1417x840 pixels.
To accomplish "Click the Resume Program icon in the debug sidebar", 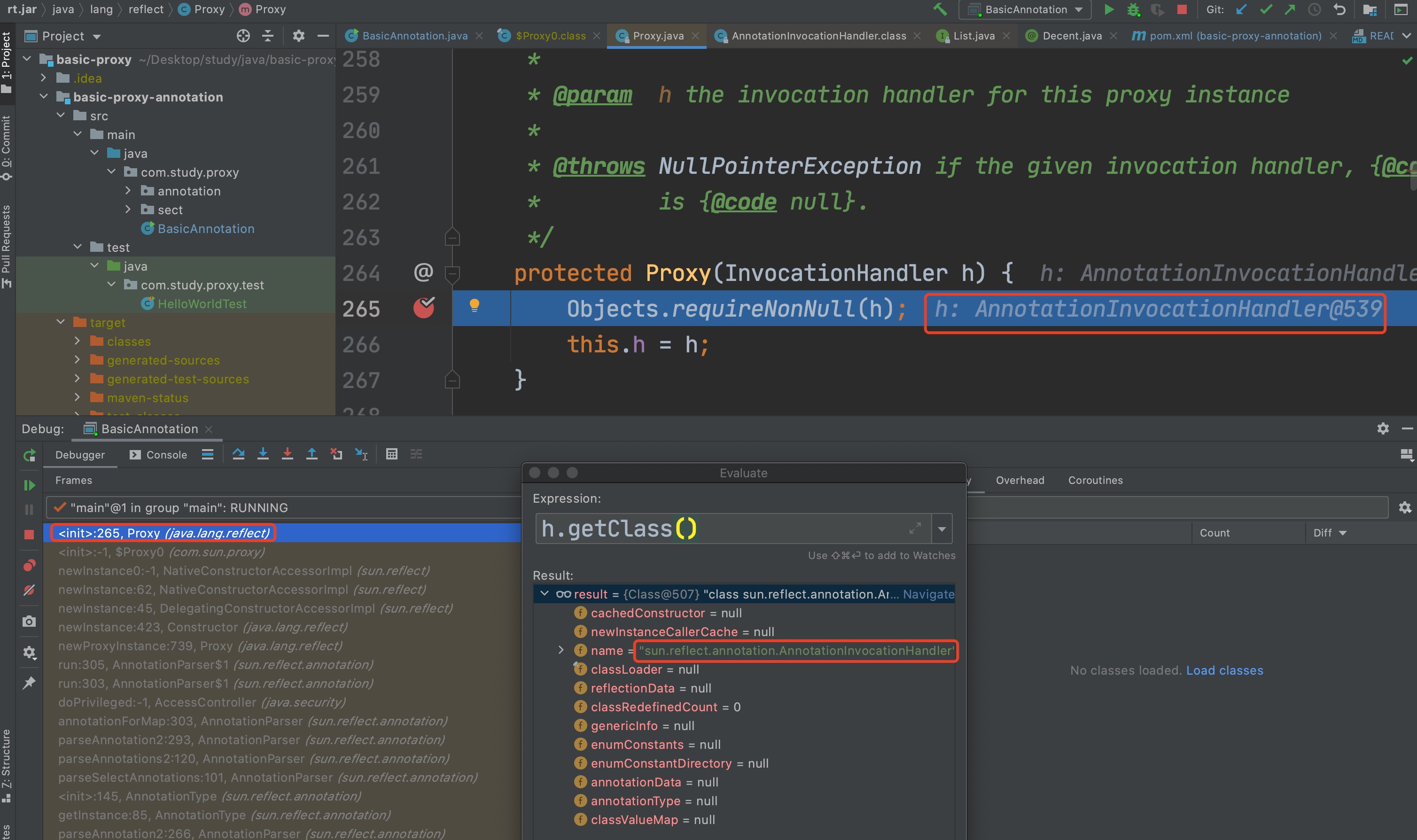I will coord(30,485).
